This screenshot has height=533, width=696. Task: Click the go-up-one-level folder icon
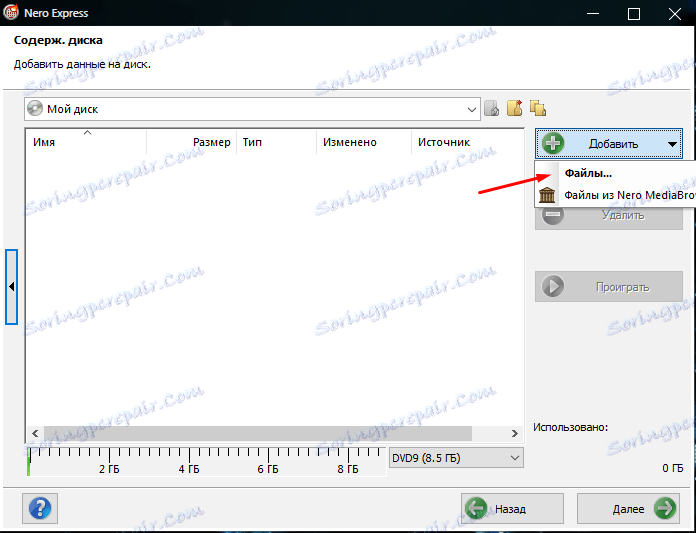point(492,108)
